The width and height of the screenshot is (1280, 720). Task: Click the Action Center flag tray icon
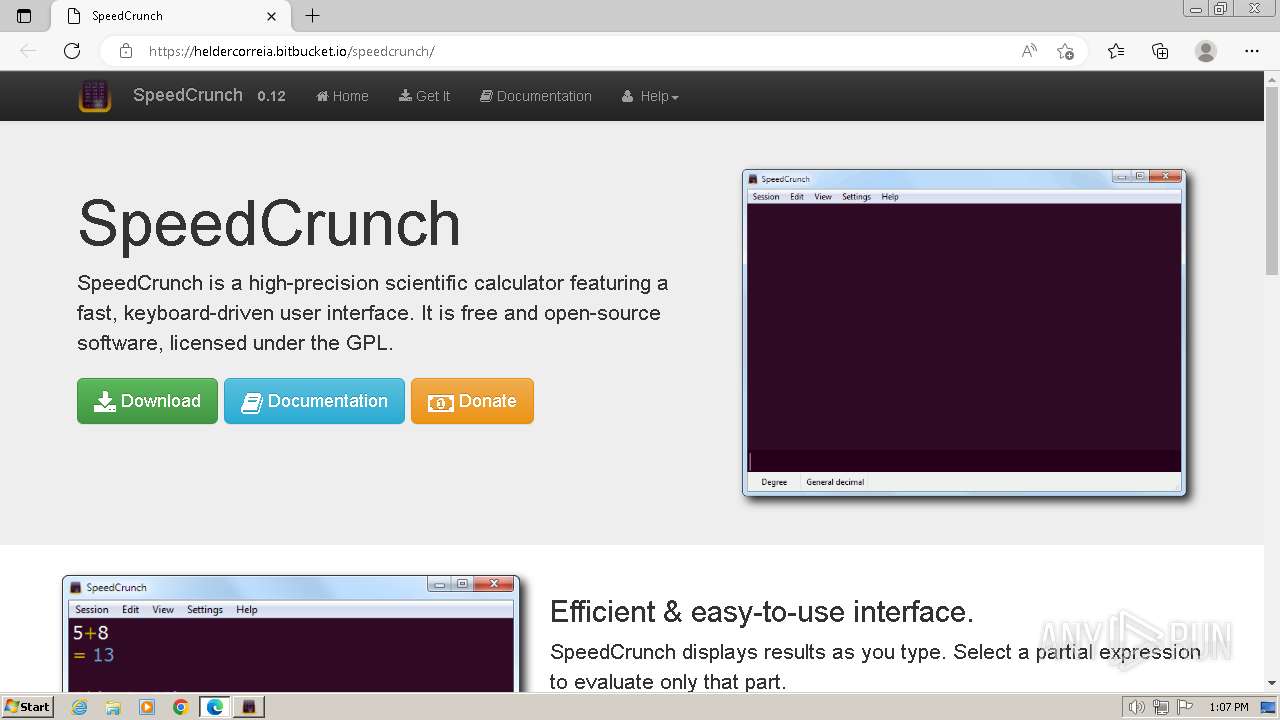point(1185,707)
